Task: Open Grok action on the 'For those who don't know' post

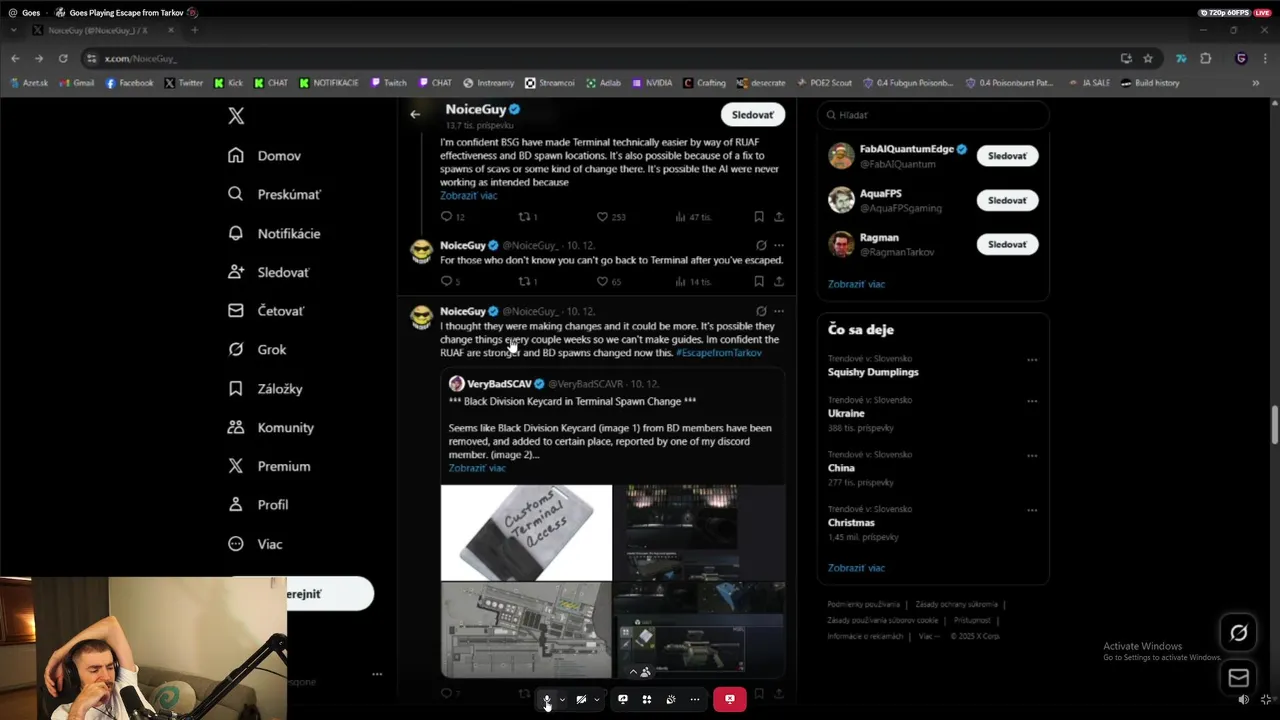Action: (x=761, y=245)
